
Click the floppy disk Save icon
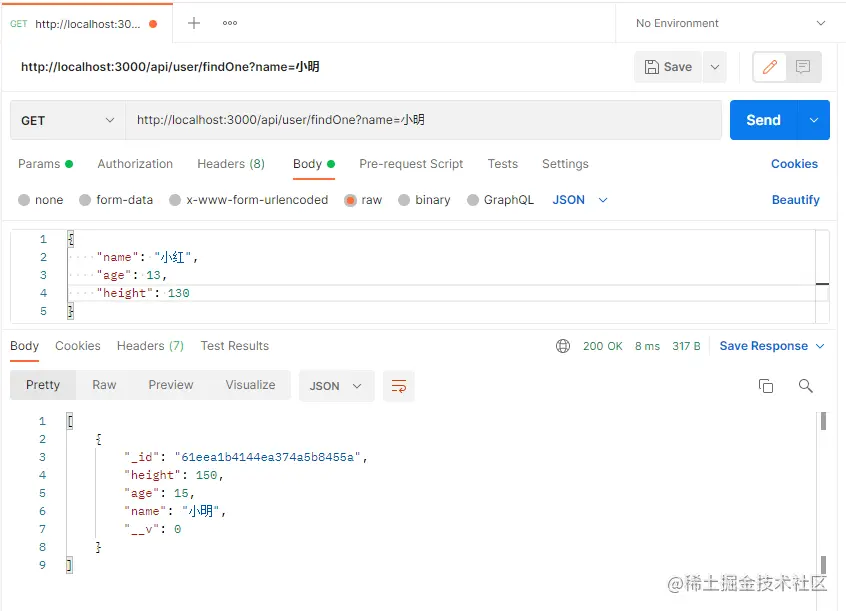click(652, 67)
